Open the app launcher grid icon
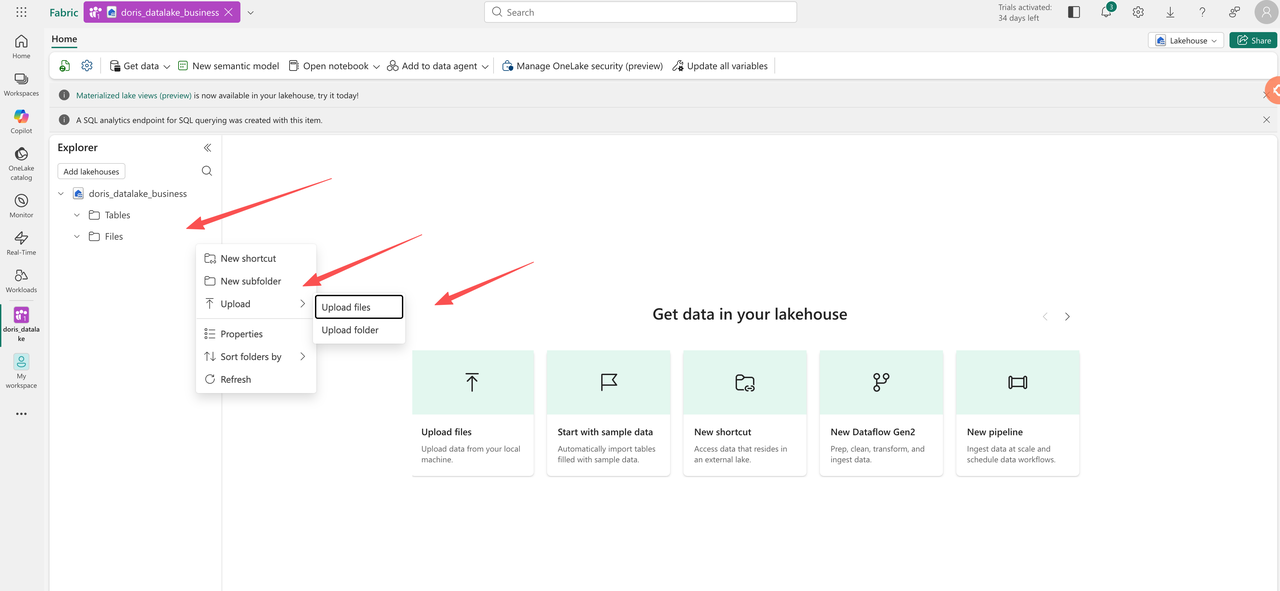 click(x=21, y=13)
